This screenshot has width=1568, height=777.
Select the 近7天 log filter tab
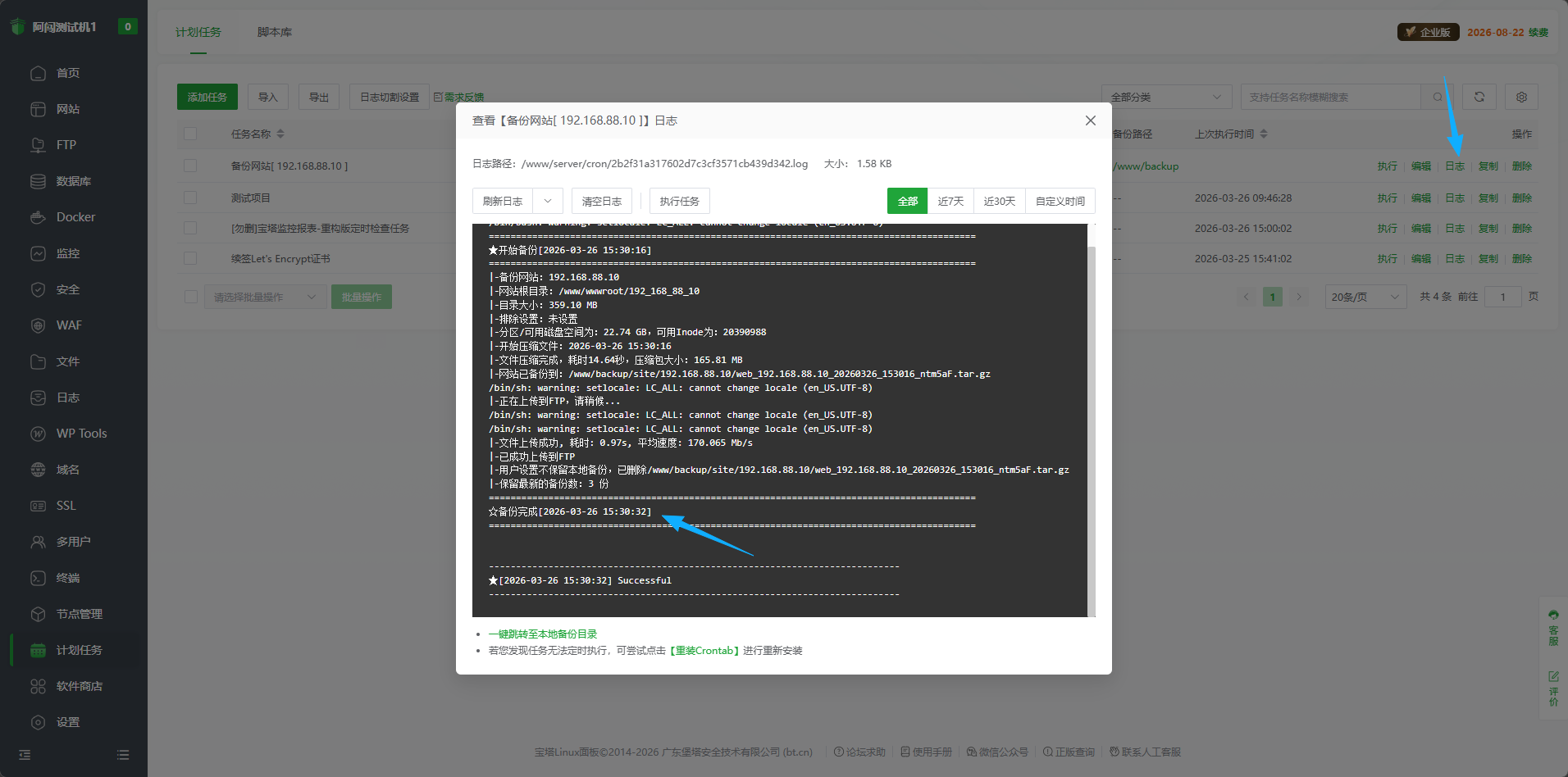950,201
